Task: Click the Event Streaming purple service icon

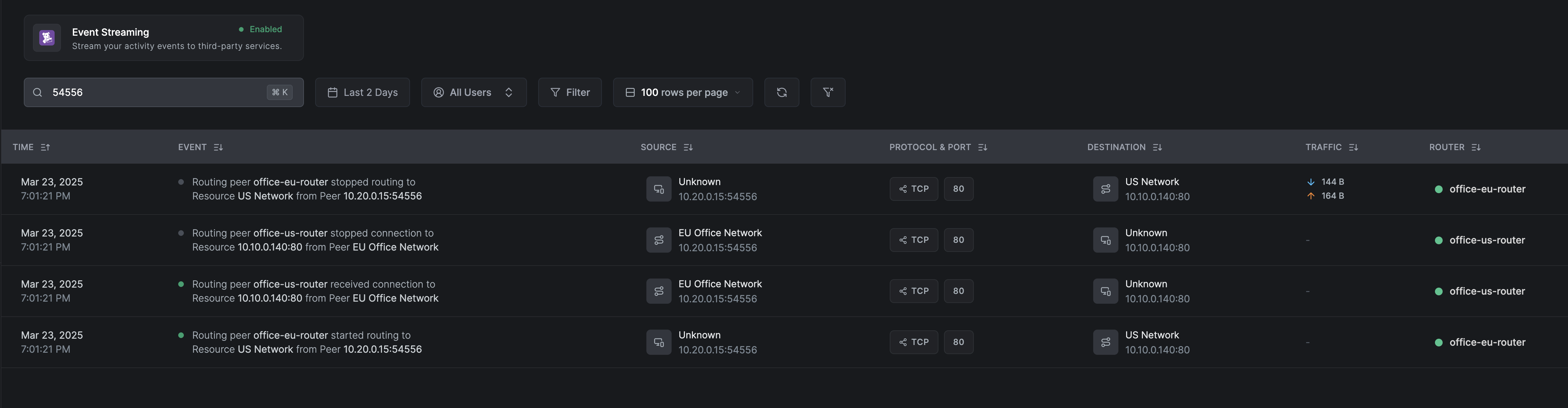Action: pyautogui.click(x=47, y=38)
